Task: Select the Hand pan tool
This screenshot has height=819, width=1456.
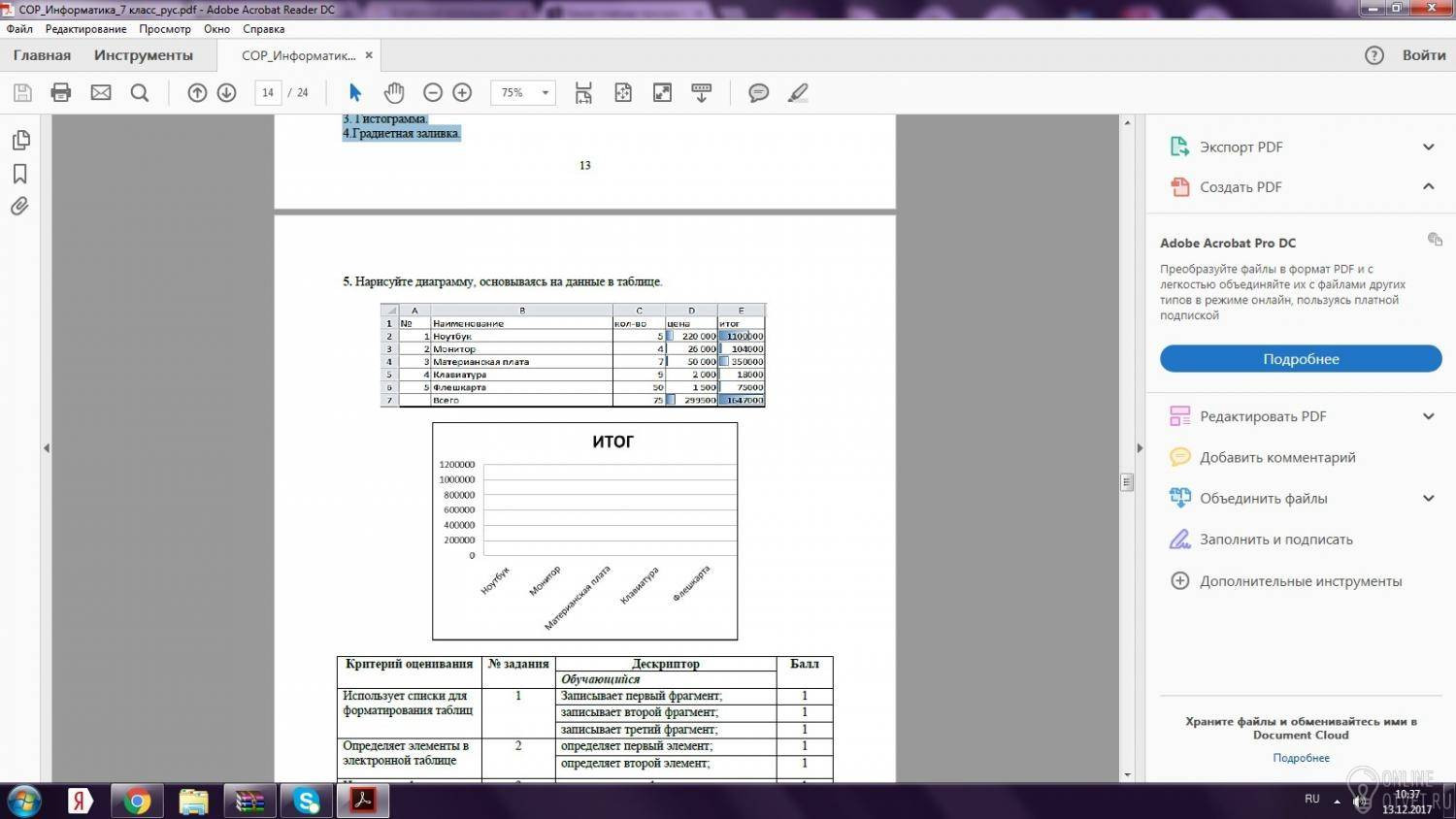Action: (x=393, y=92)
